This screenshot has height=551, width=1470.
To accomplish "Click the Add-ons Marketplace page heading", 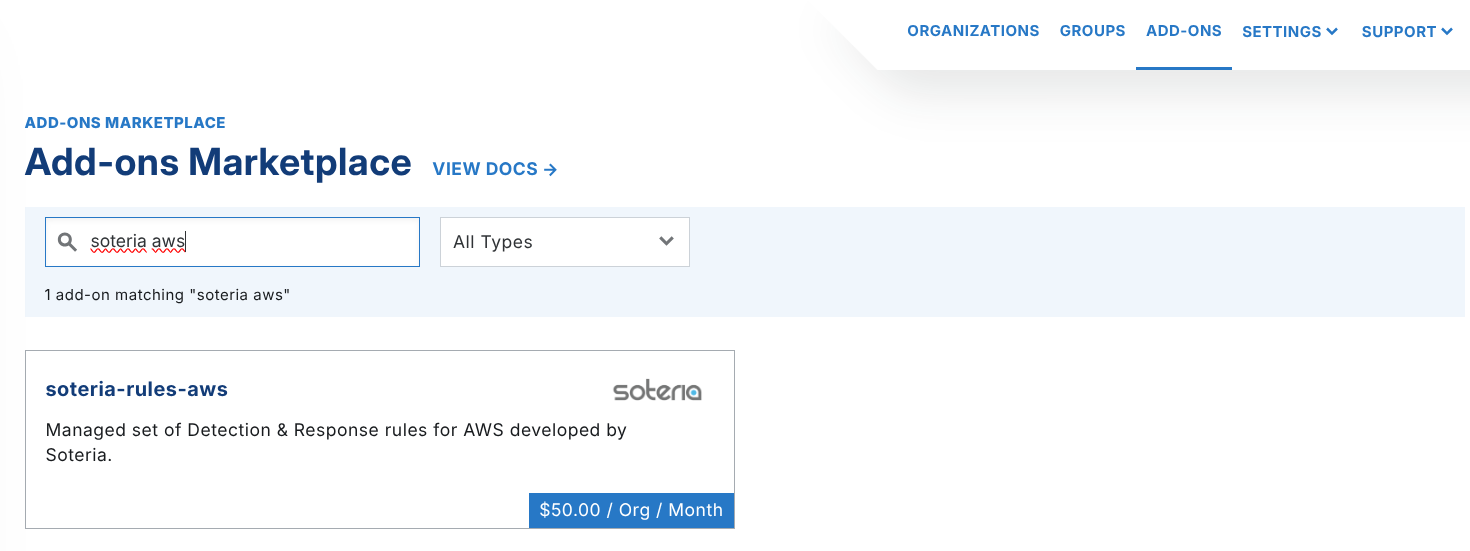I will click(x=218, y=162).
